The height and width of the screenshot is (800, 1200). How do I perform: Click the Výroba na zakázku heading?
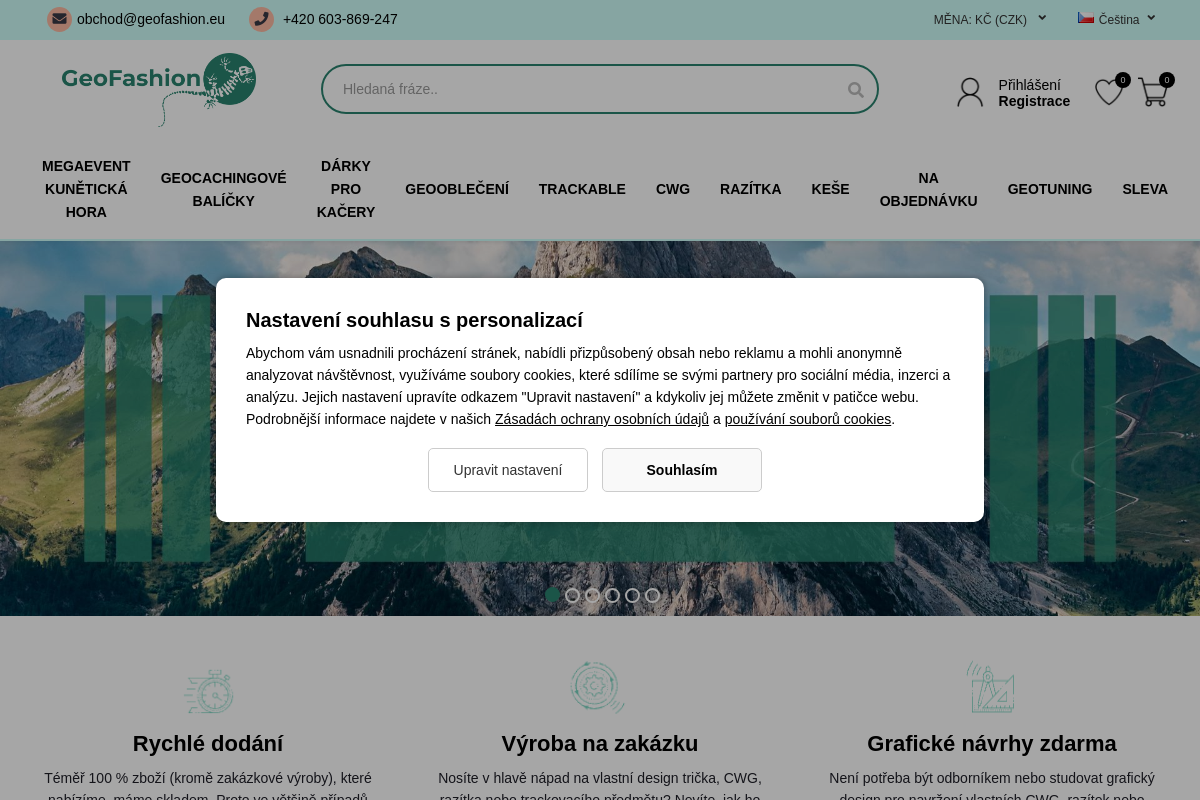(x=600, y=744)
